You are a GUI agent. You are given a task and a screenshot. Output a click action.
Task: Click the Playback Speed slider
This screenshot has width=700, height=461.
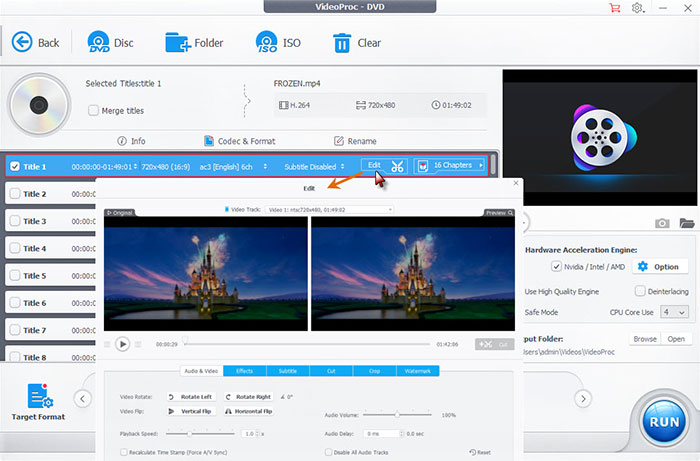(200, 434)
